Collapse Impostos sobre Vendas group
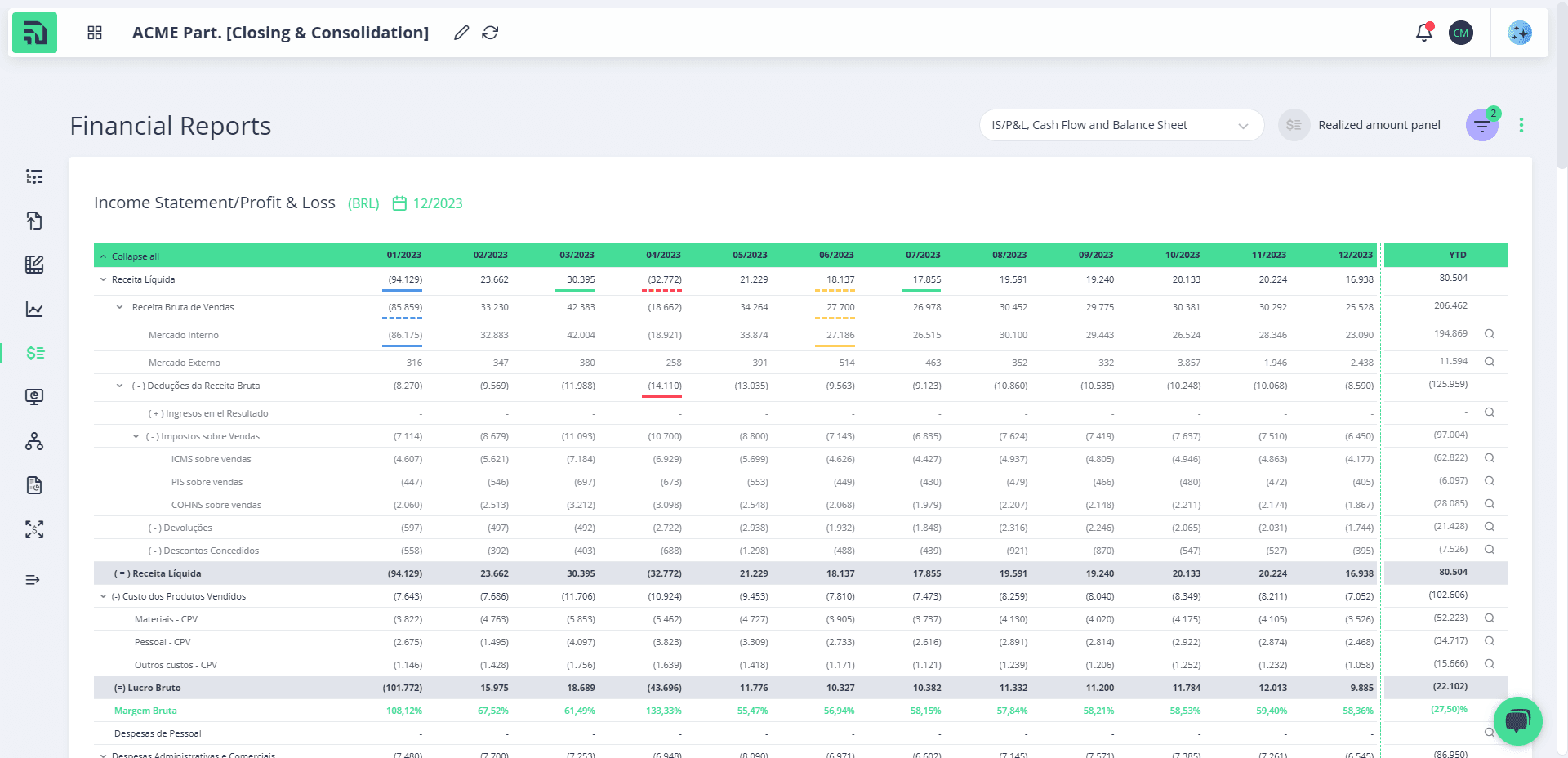Screen dimensions: 1568x758 [136, 436]
